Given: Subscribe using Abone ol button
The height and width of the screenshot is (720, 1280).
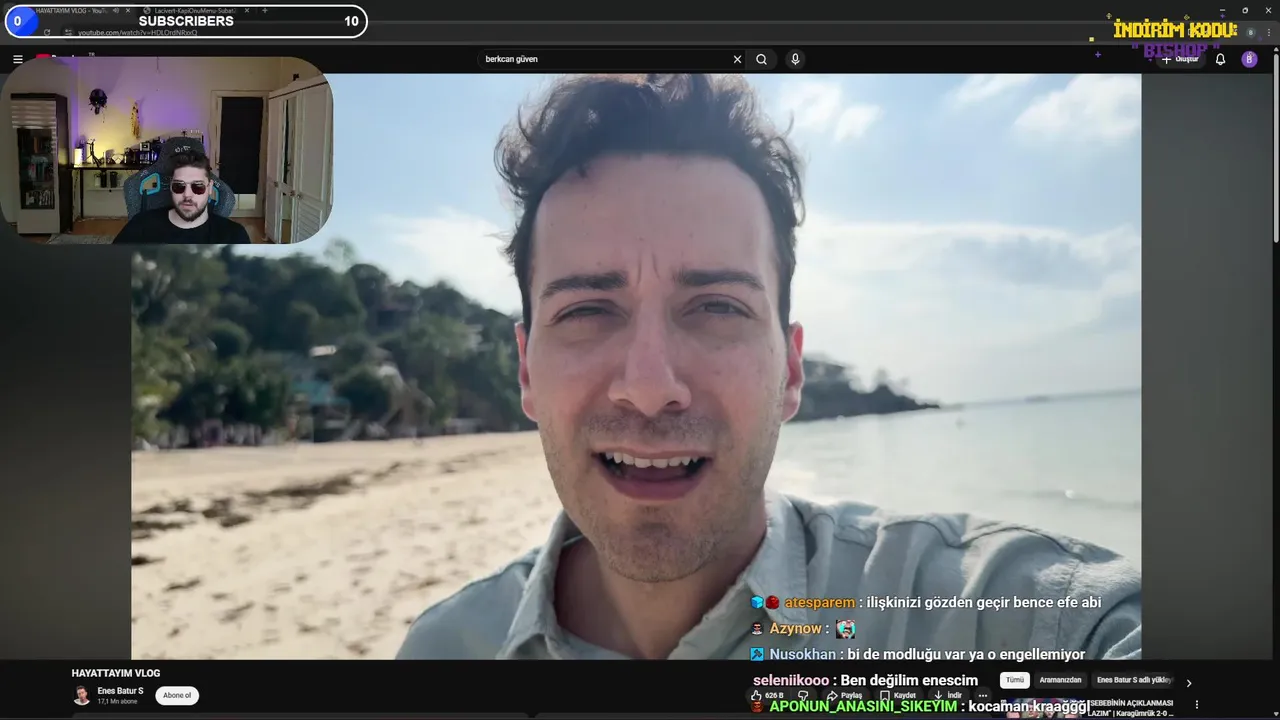Looking at the screenshot, I should pos(177,695).
